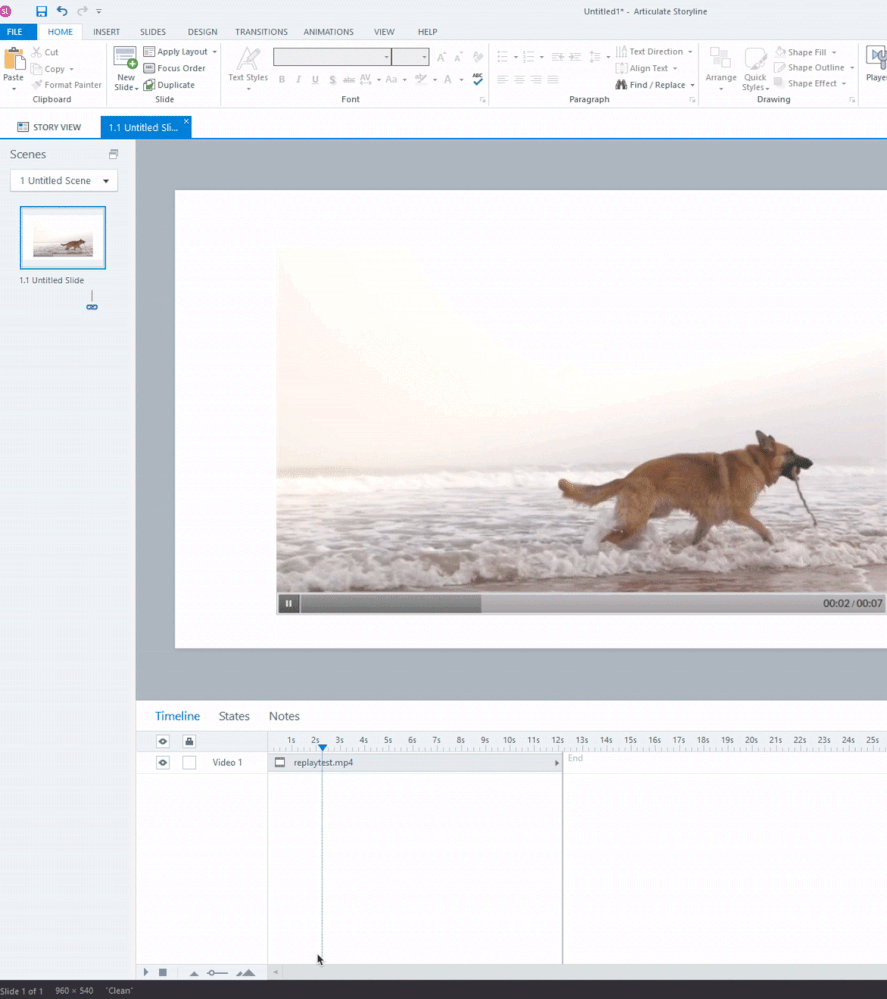
Task: Open the font name combo box
Action: coord(332,57)
